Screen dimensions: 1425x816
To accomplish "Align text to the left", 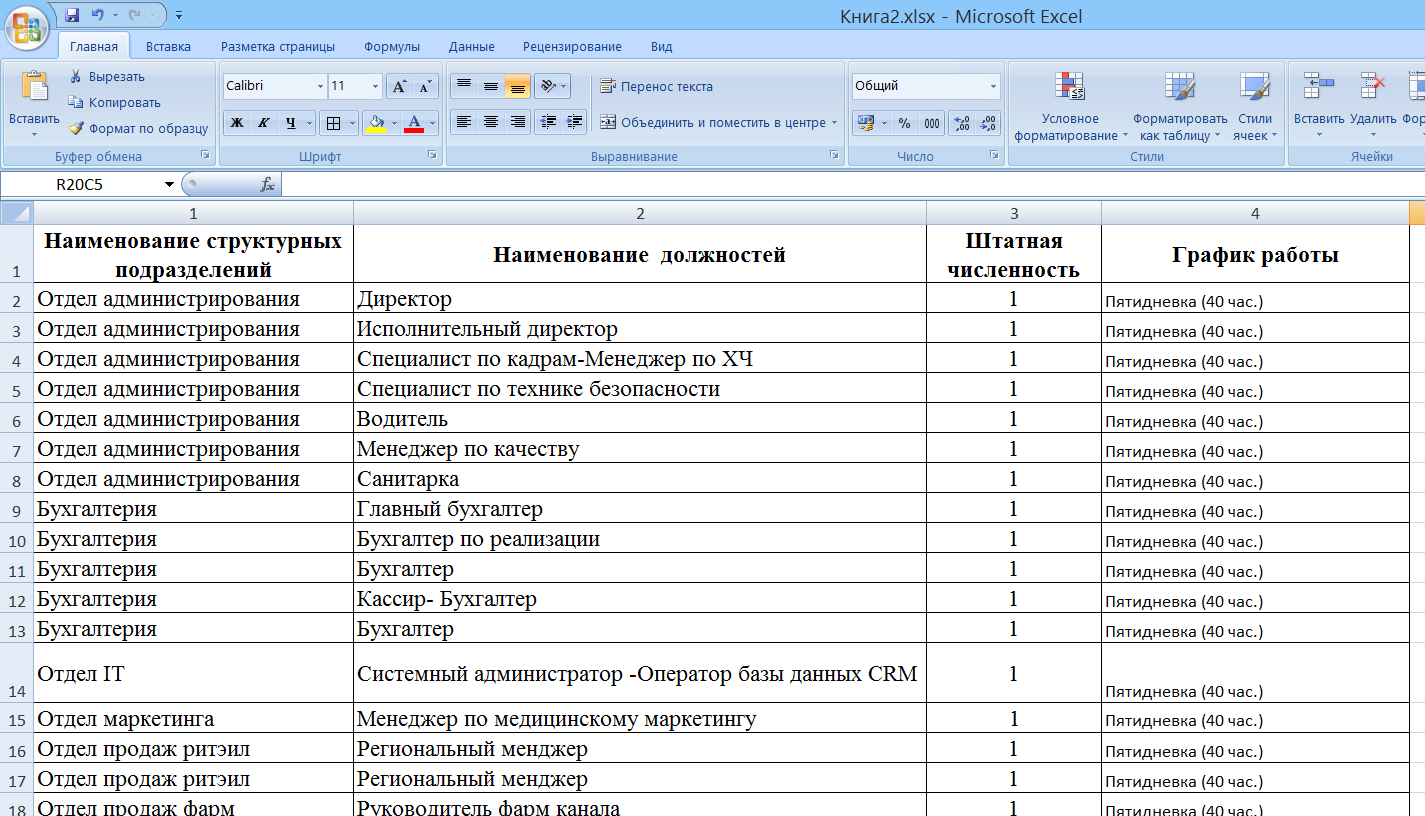I will pos(464,122).
